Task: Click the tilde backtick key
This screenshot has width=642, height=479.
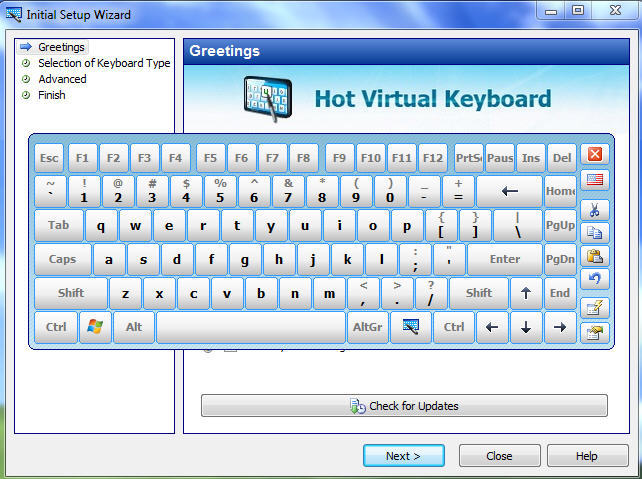Action: point(50,191)
